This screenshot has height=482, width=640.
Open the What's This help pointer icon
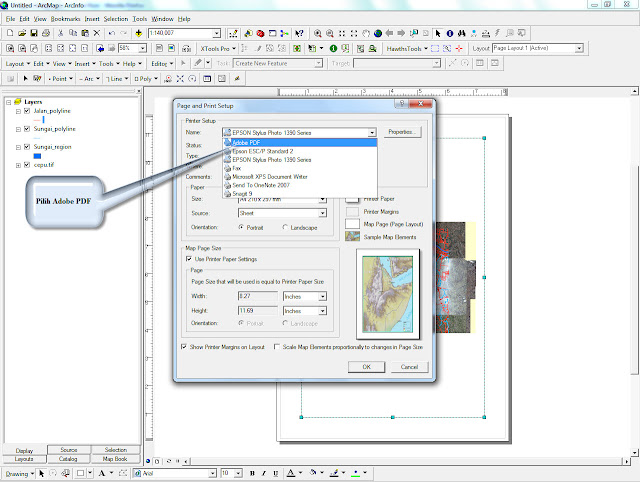(299, 33)
